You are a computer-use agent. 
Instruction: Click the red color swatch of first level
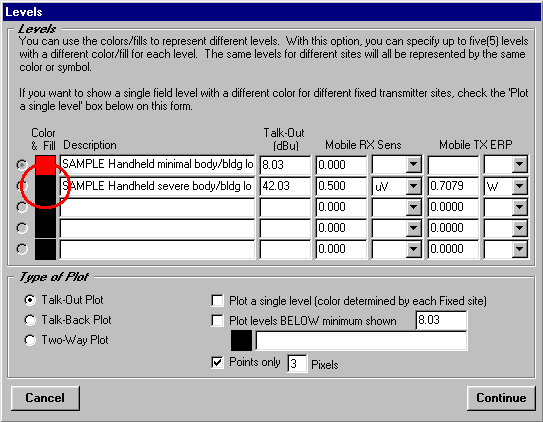(45, 165)
